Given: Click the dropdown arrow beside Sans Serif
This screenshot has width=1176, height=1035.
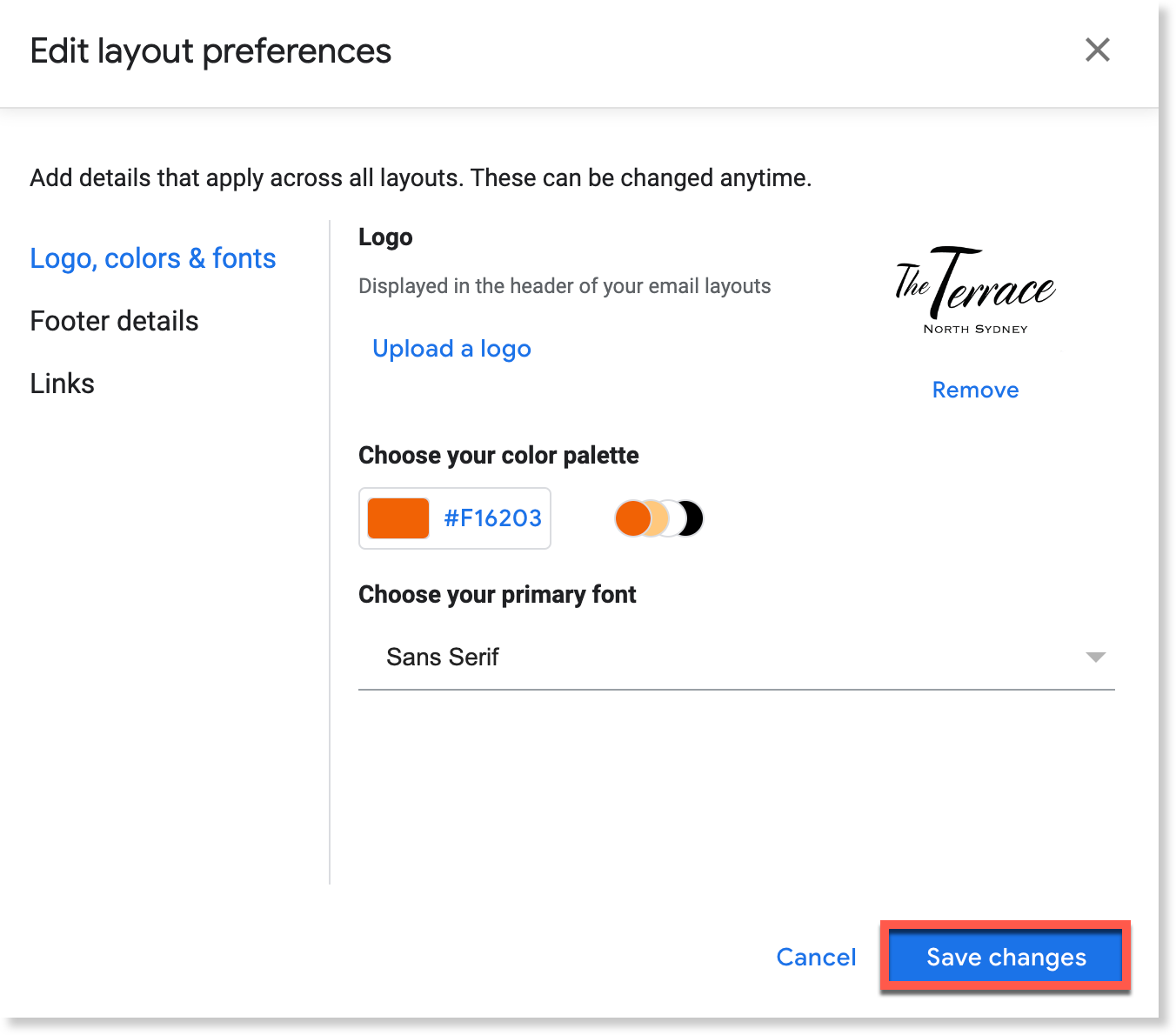Looking at the screenshot, I should (1096, 658).
